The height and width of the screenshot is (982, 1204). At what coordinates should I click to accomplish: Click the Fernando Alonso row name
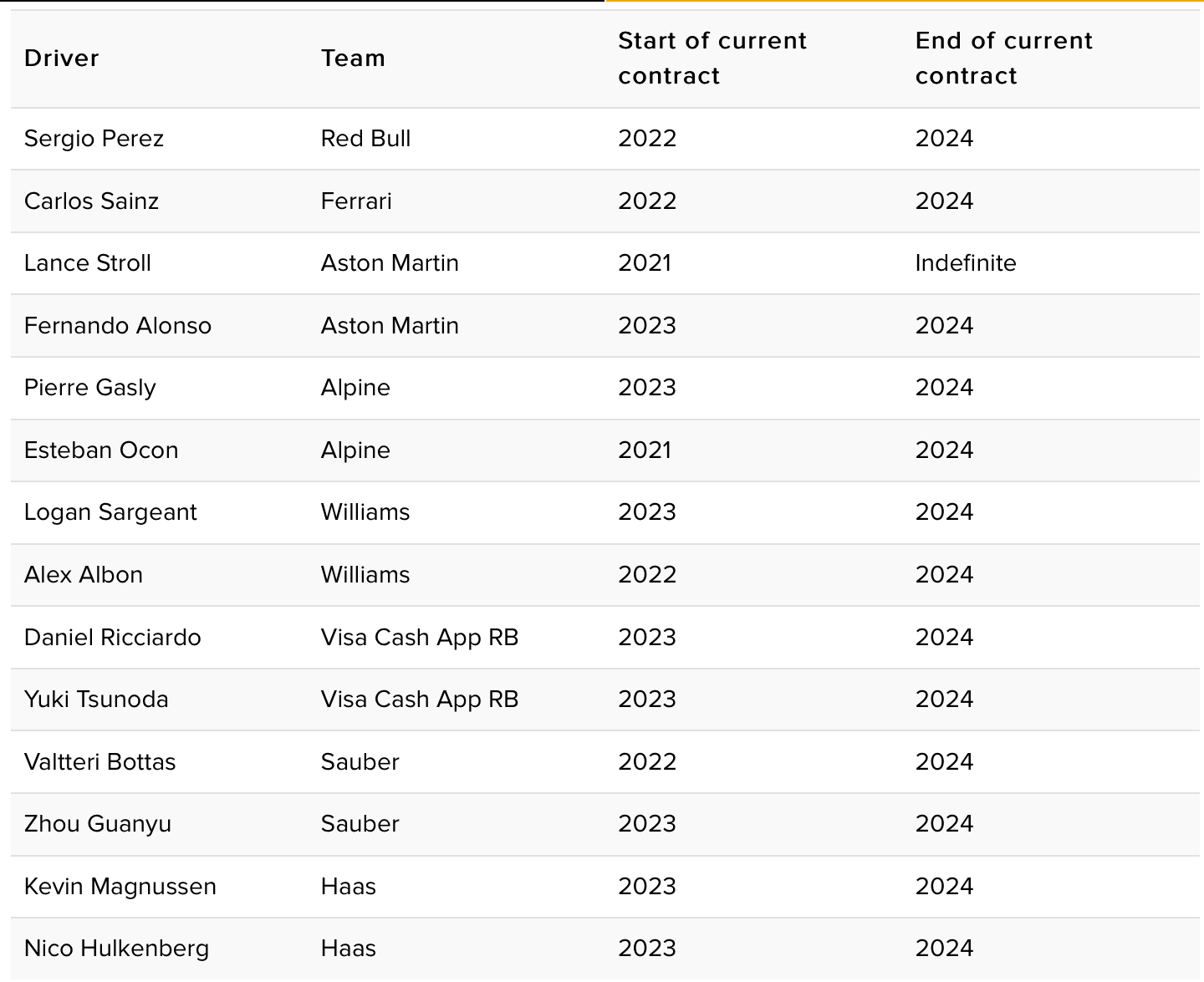[x=118, y=325]
